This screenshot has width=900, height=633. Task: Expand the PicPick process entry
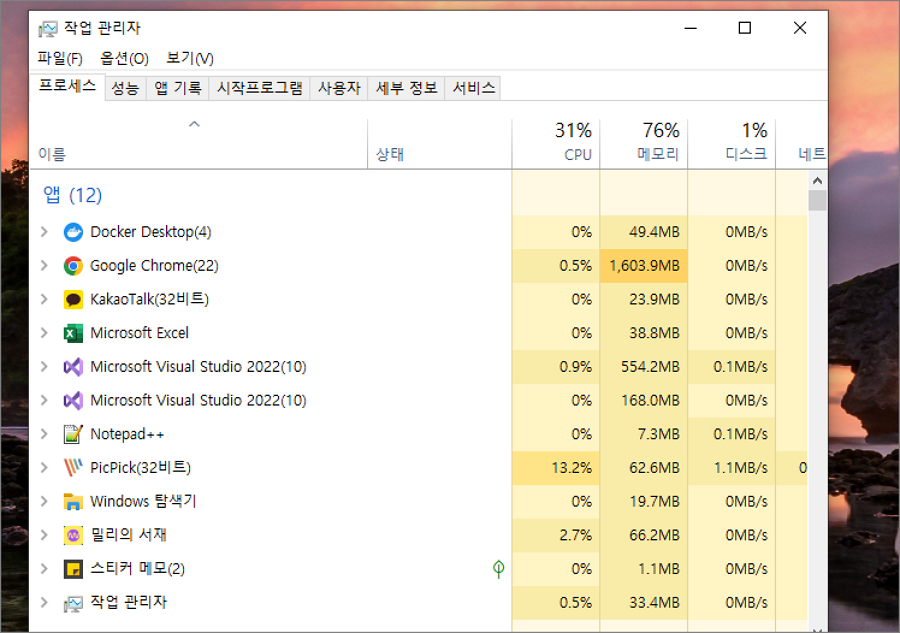(44, 468)
